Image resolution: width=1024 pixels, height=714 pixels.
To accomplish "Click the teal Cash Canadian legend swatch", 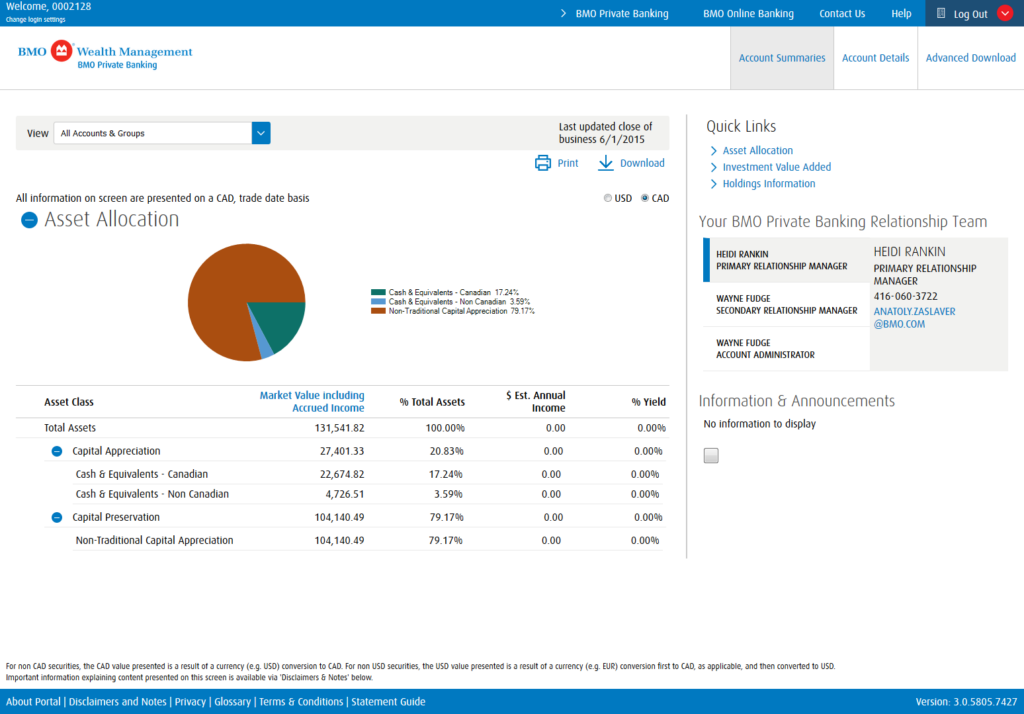I will (x=378, y=293).
